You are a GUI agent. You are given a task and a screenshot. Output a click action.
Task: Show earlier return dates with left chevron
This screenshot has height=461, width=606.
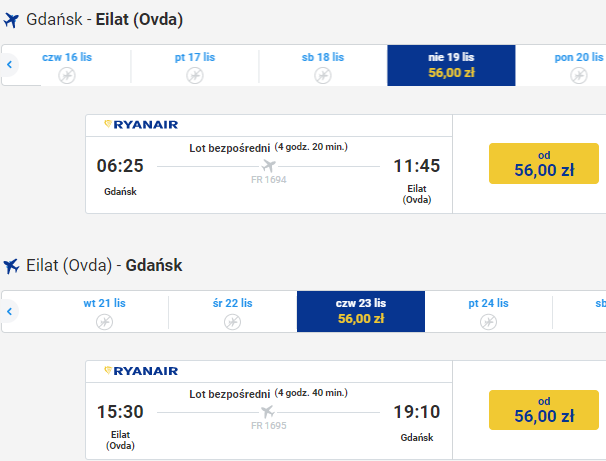[10, 311]
